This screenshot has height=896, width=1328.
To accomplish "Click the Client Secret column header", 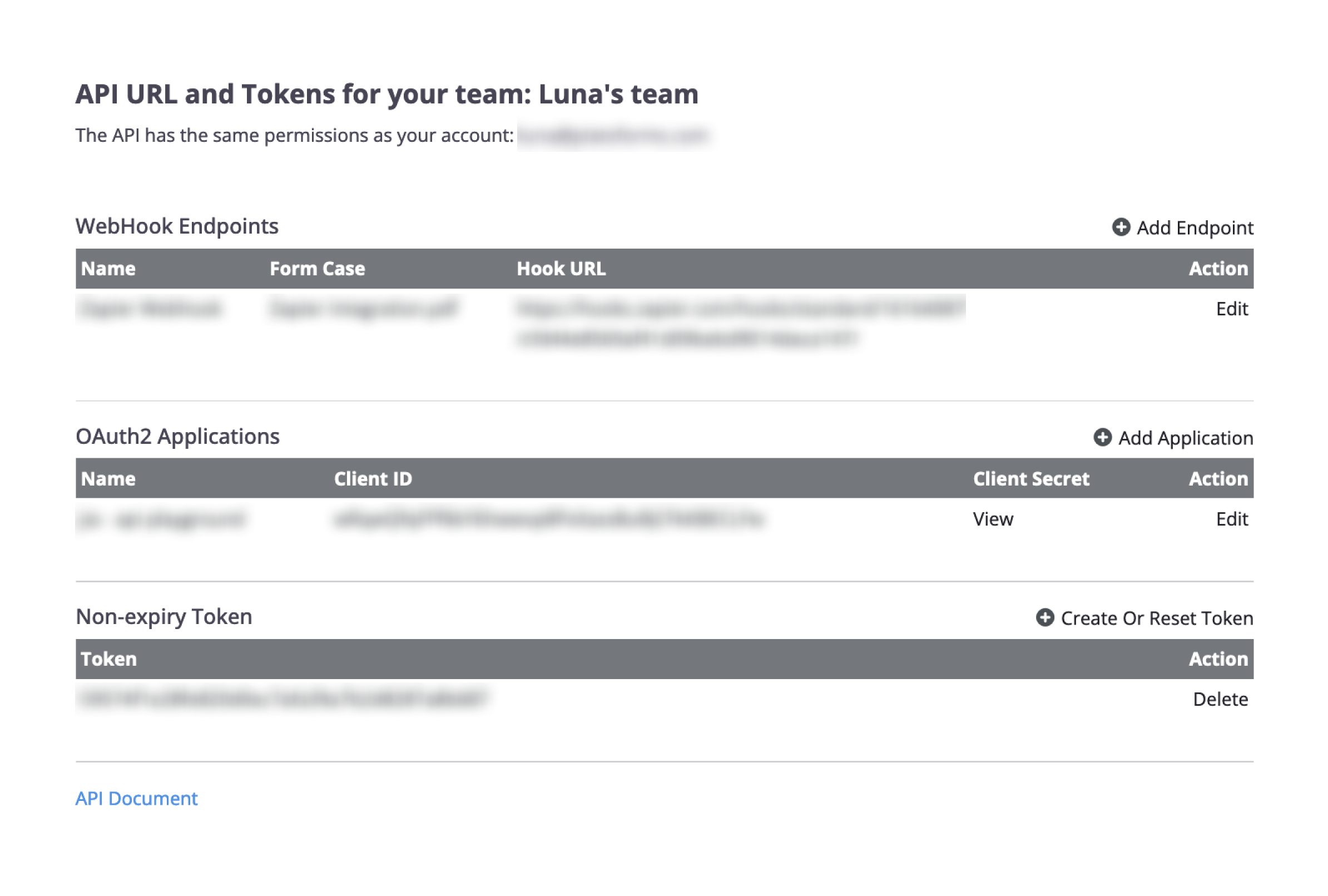I will (x=1030, y=479).
